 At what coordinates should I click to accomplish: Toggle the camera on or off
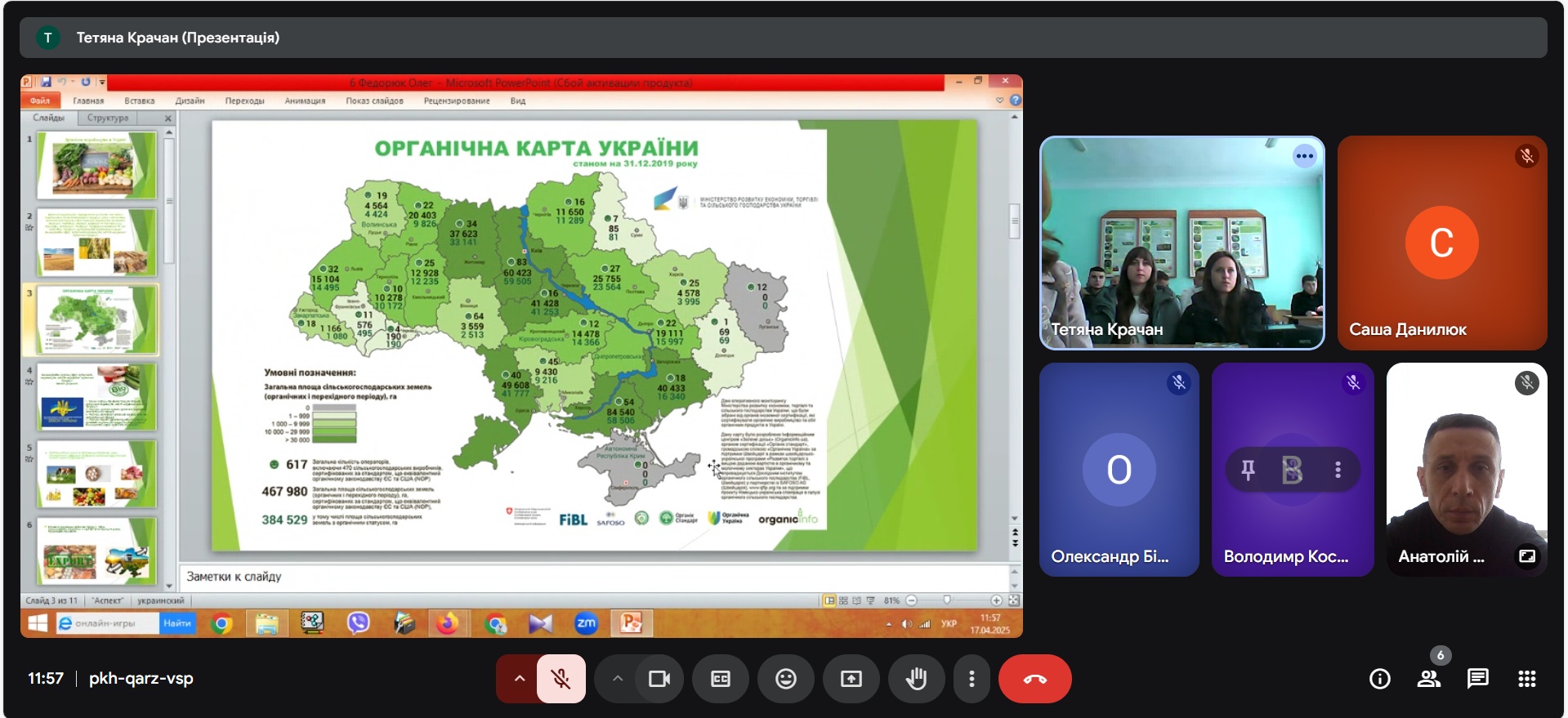pos(659,679)
